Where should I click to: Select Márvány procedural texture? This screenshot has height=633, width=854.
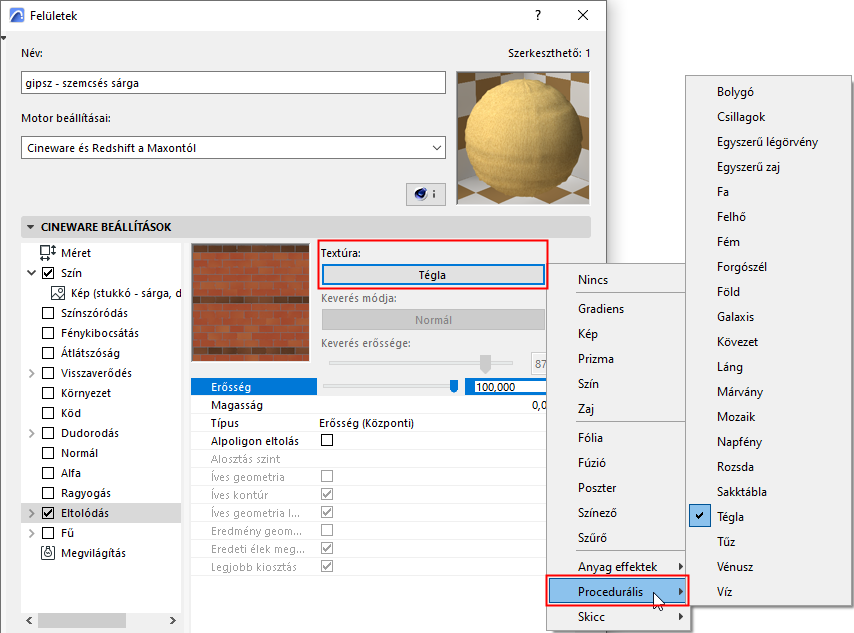[740, 392]
